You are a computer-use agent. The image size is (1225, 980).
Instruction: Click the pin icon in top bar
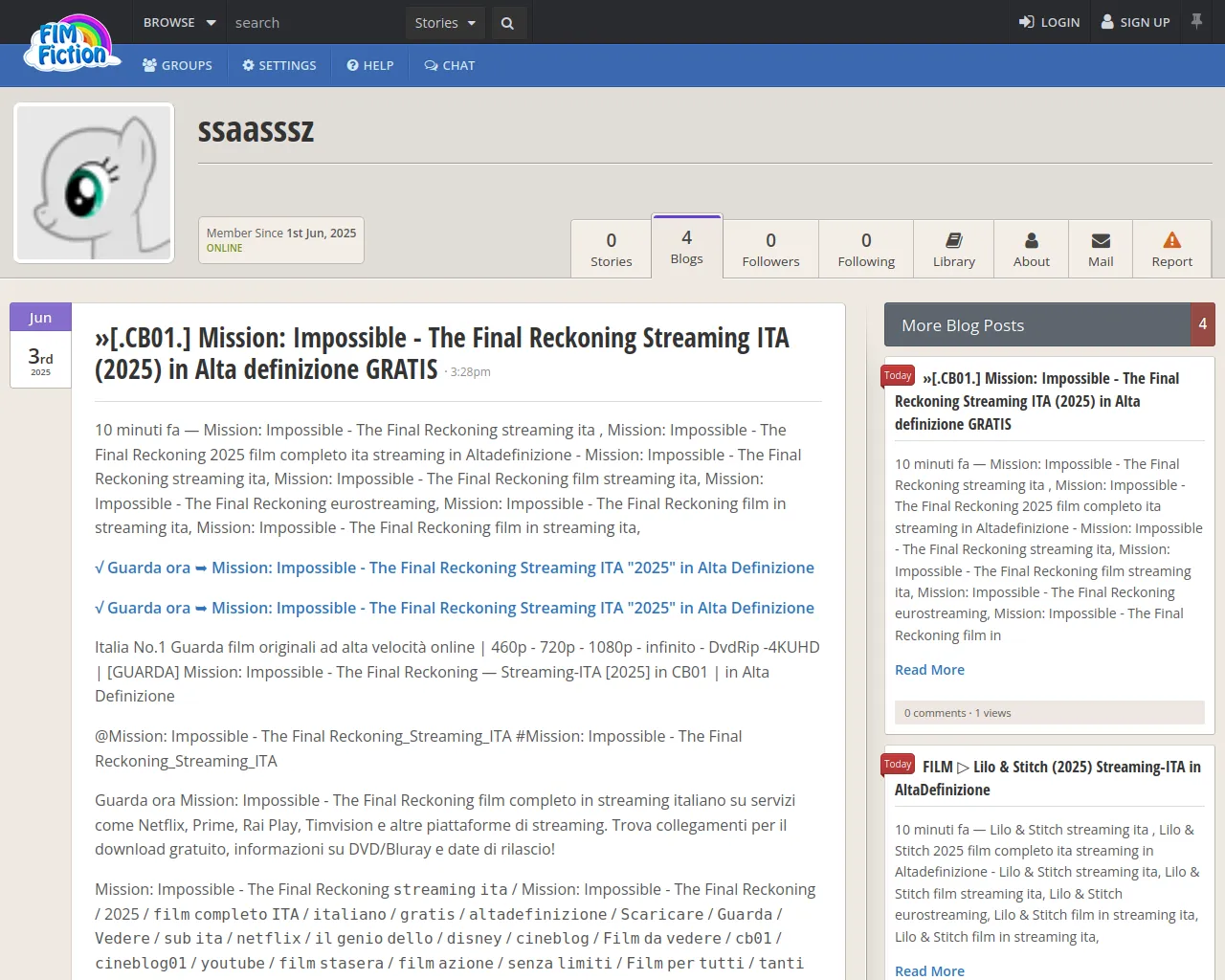tap(1196, 21)
